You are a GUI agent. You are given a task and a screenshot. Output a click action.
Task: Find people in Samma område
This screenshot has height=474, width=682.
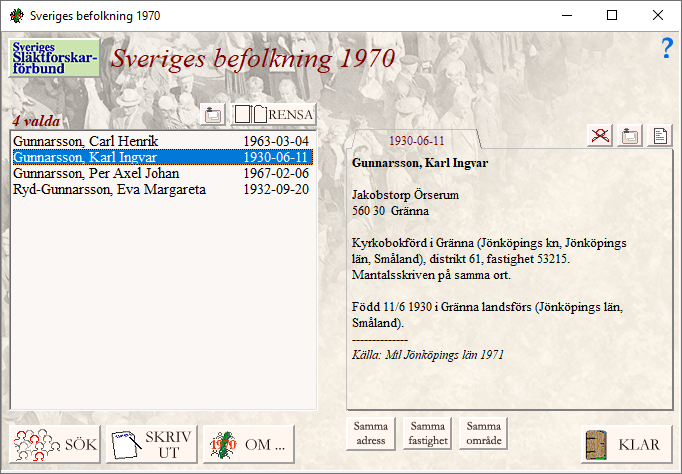(x=484, y=434)
